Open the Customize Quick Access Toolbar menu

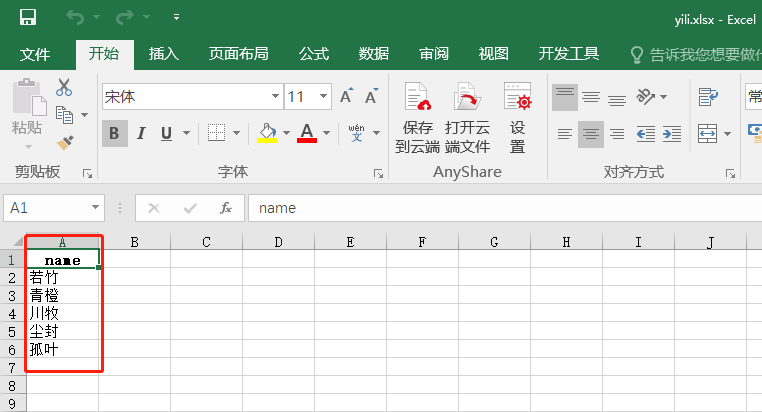pos(176,17)
